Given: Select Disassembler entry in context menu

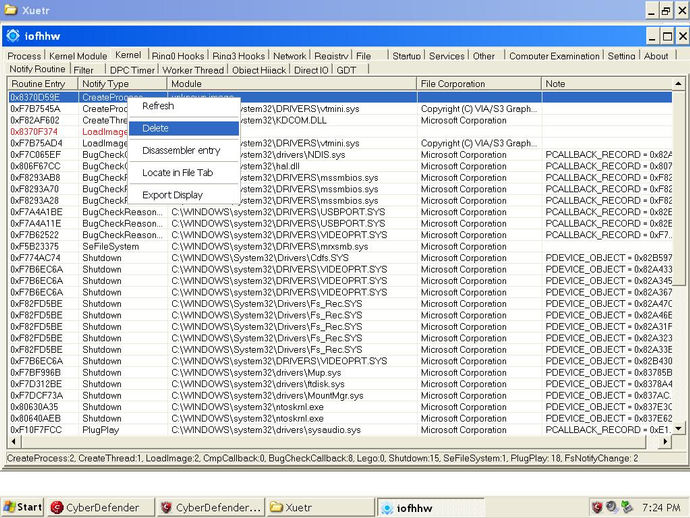Looking at the screenshot, I should [184, 151].
